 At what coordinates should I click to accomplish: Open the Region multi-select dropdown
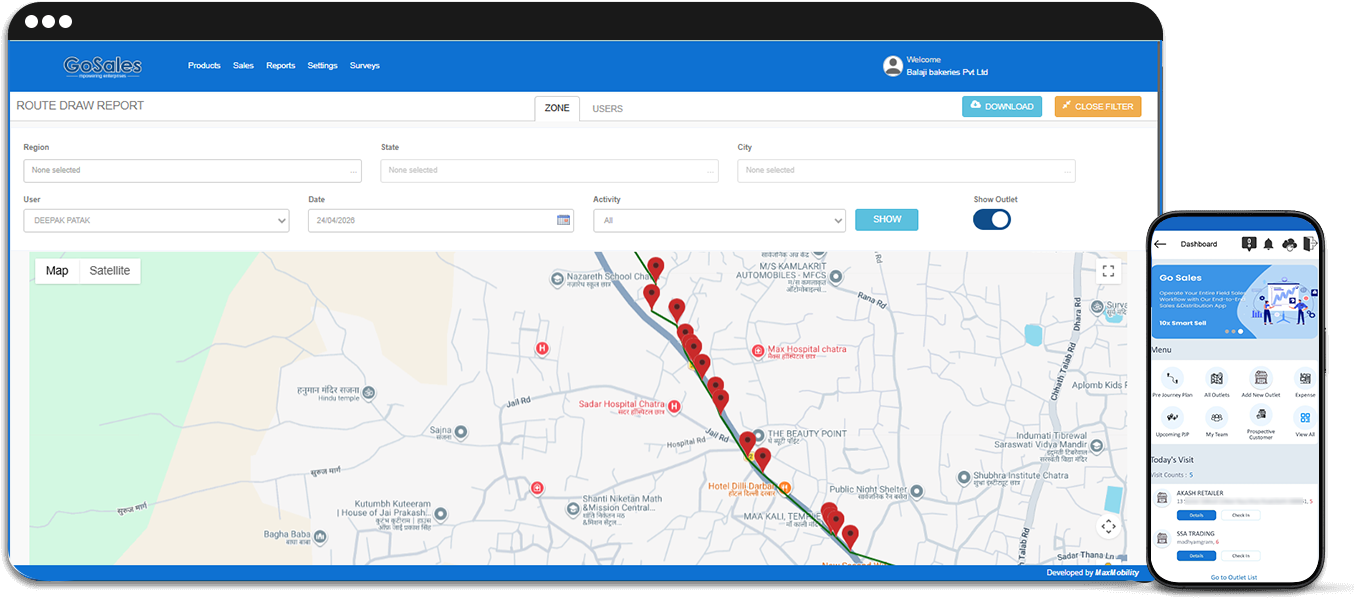(192, 170)
